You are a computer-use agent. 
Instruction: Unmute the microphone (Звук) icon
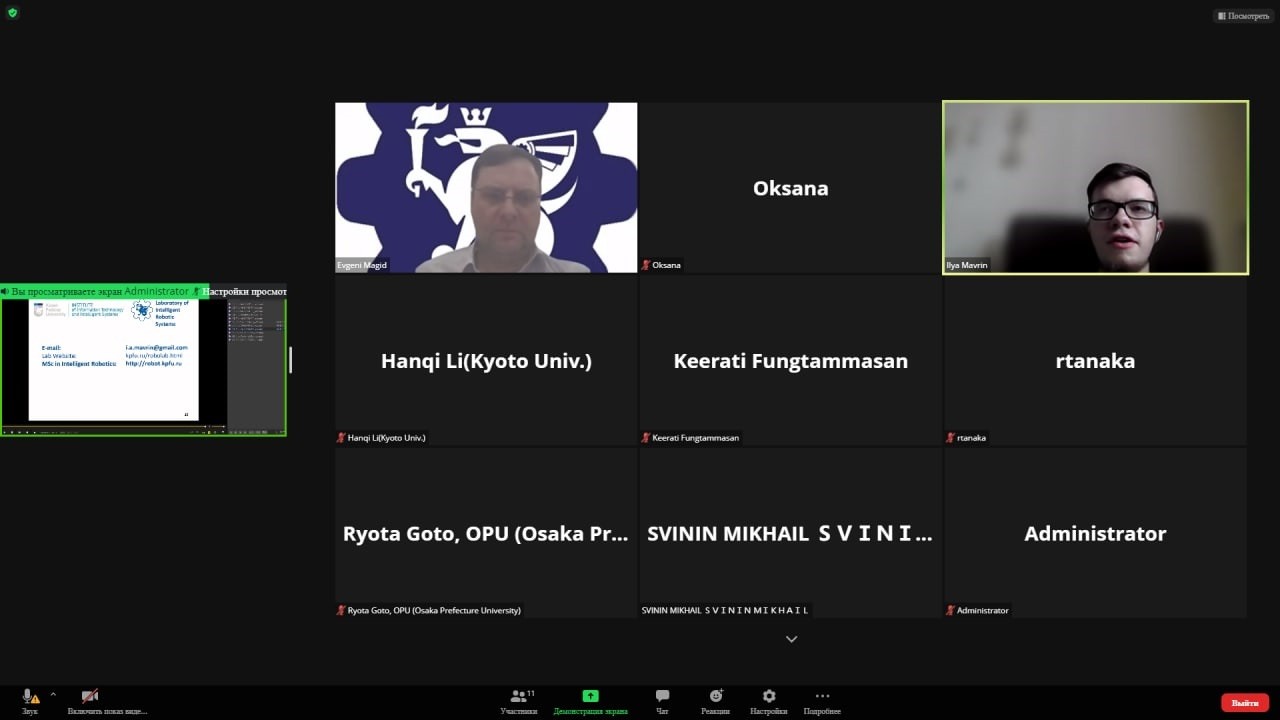point(29,696)
